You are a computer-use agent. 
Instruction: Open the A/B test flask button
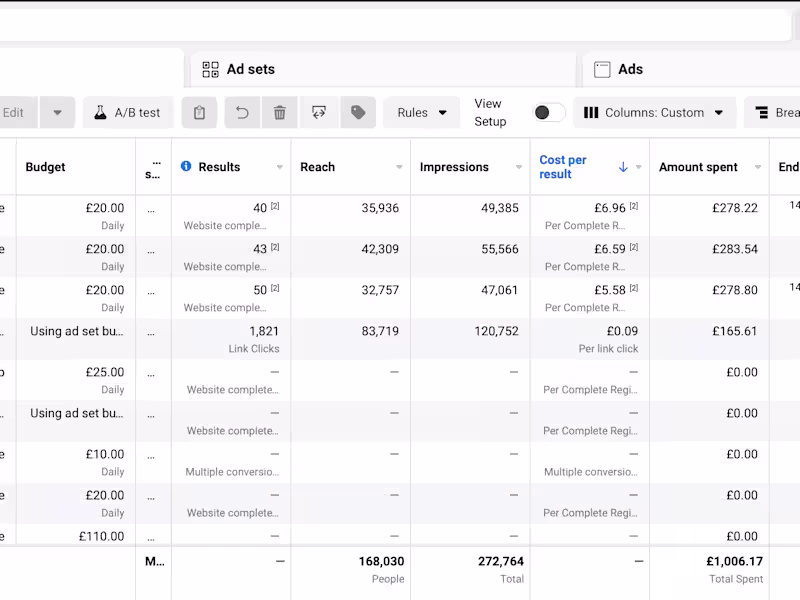tap(127, 113)
